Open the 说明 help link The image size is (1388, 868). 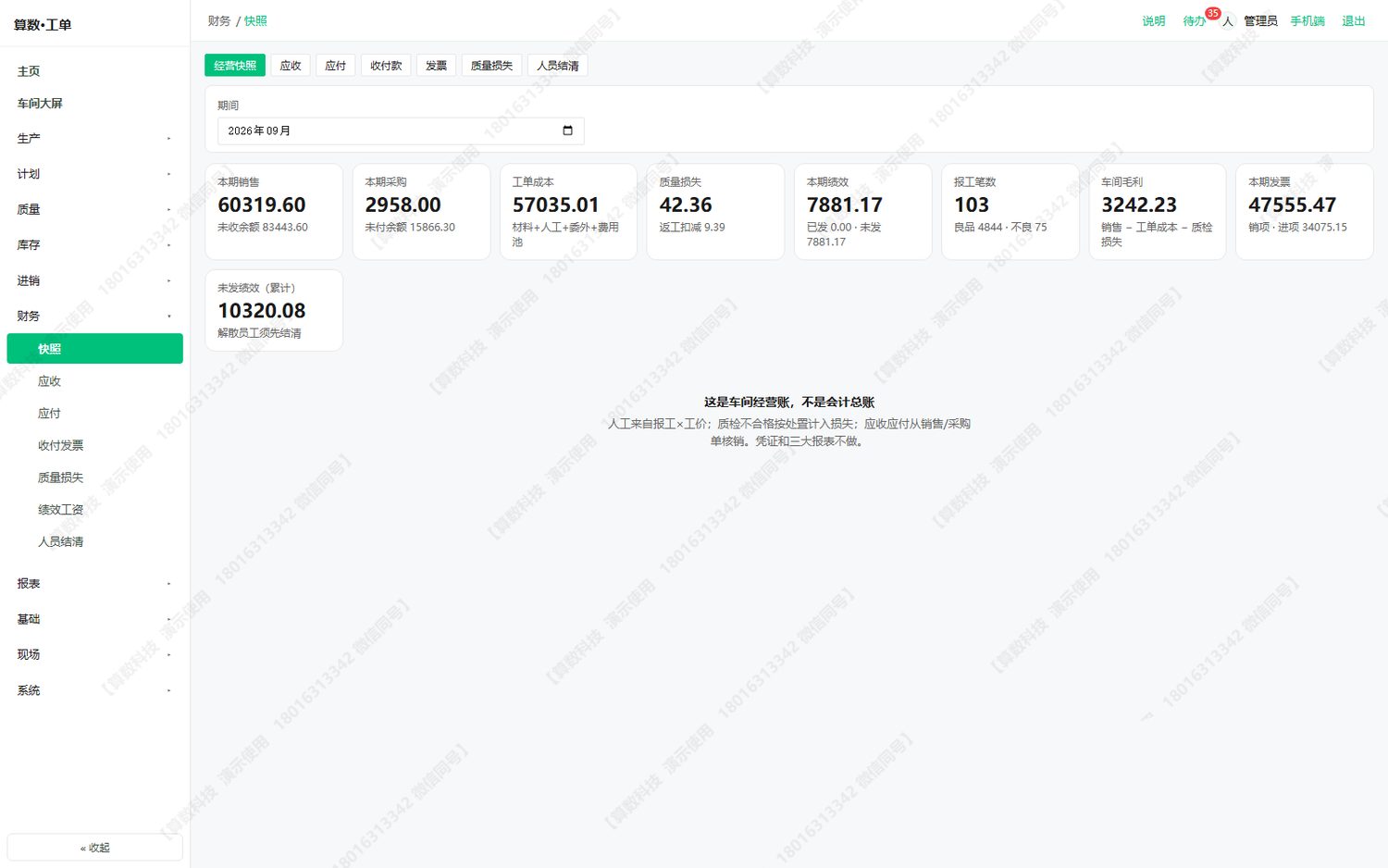click(1153, 21)
